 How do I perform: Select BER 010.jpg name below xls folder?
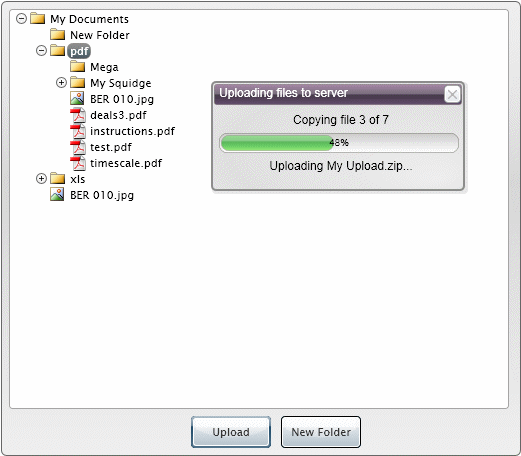pos(102,195)
